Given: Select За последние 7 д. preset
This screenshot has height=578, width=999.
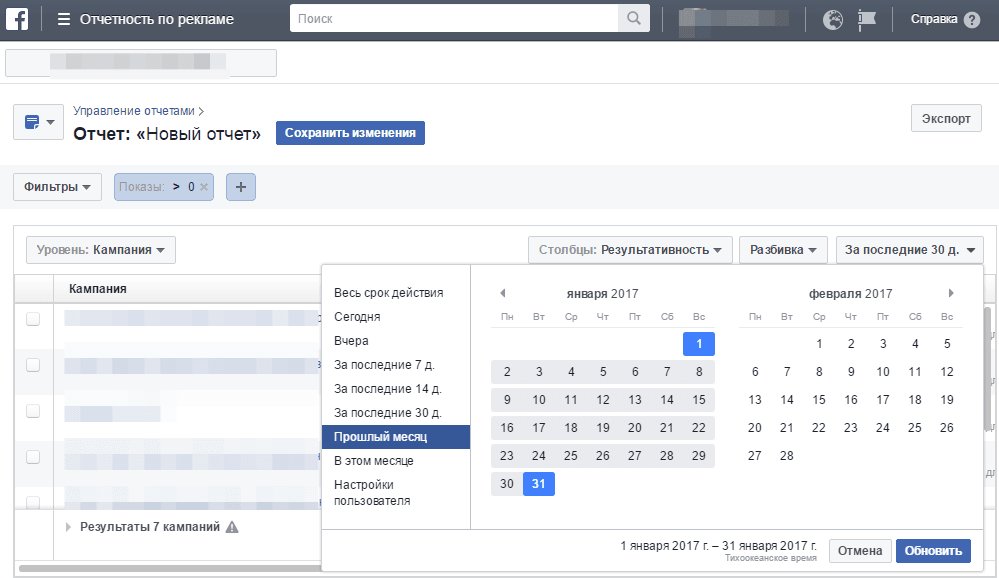Looking at the screenshot, I should [384, 365].
